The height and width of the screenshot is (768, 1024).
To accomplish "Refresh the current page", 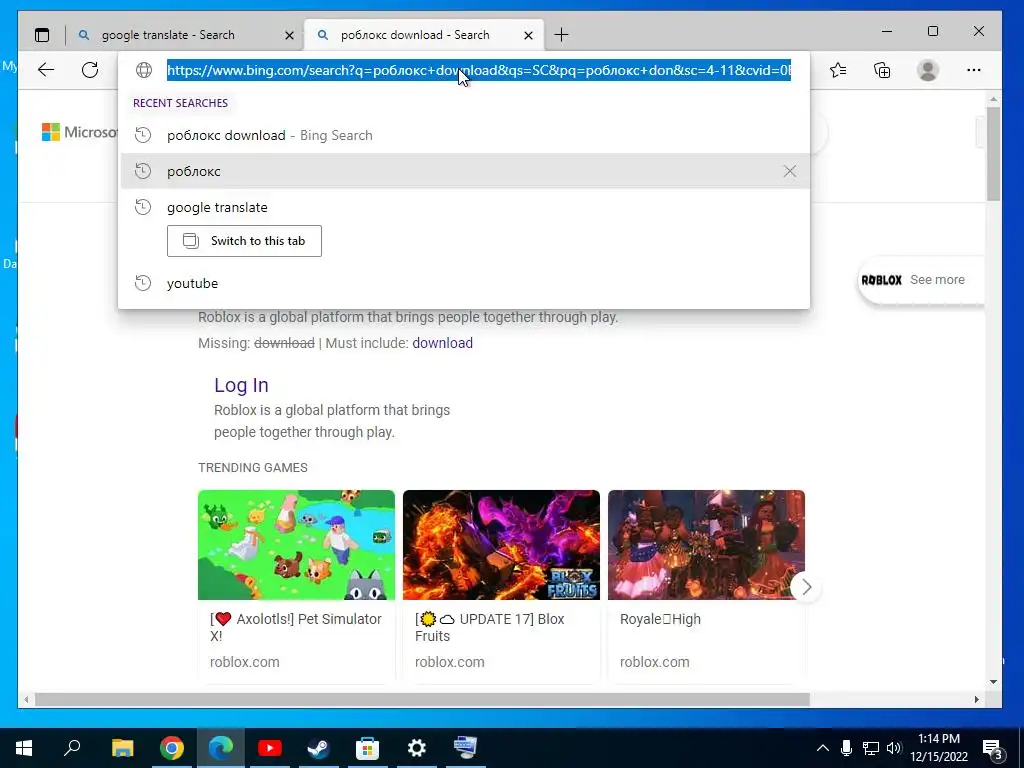I will tap(90, 70).
